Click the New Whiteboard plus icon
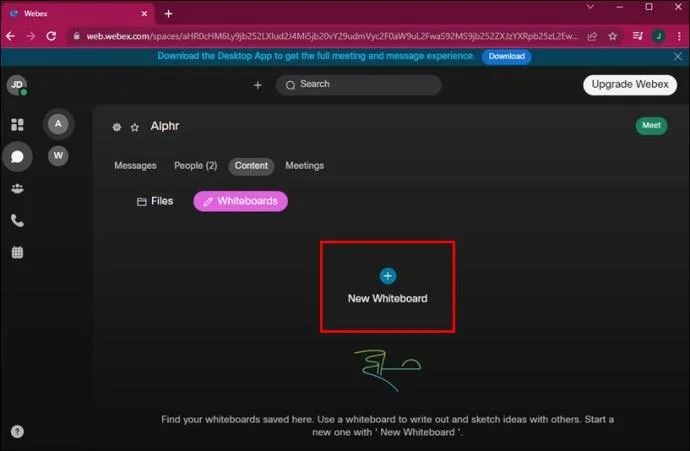690x451 pixels. coord(388,276)
